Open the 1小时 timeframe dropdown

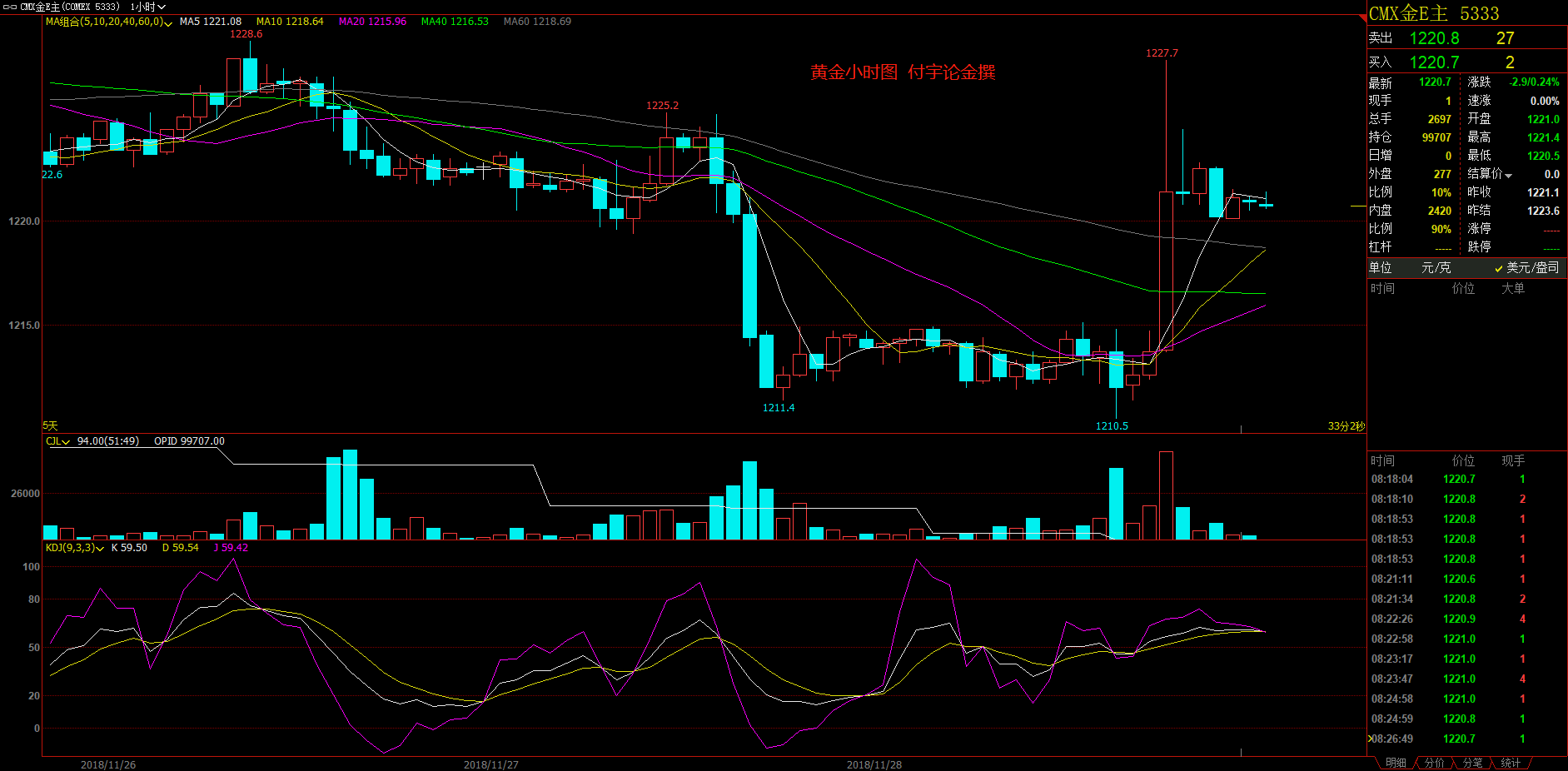click(147, 7)
